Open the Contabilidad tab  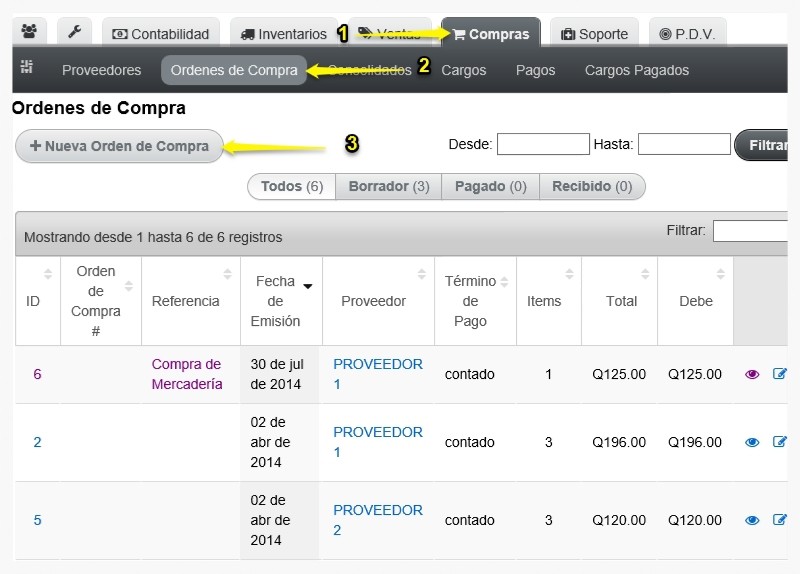[x=161, y=34]
